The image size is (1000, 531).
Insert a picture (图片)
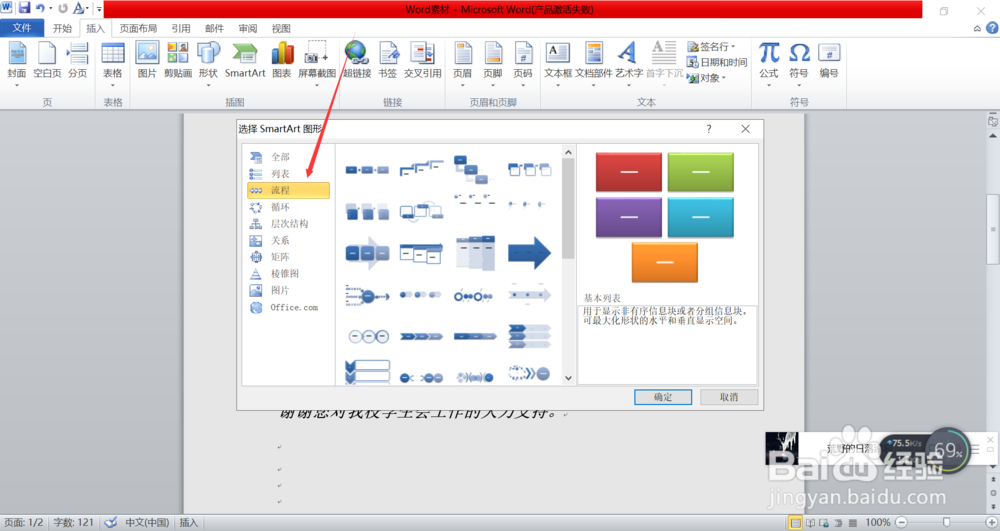point(147,61)
